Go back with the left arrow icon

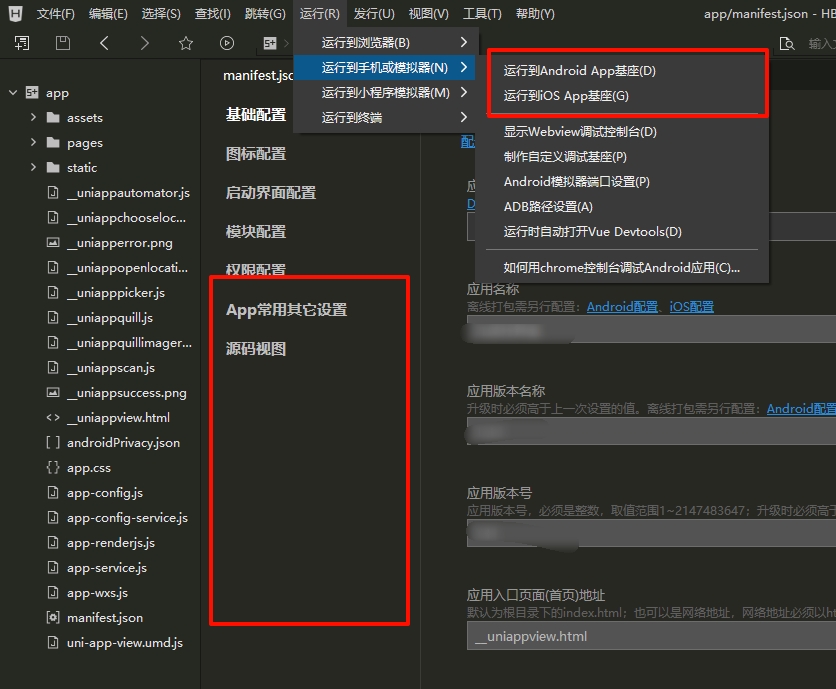click(x=104, y=43)
